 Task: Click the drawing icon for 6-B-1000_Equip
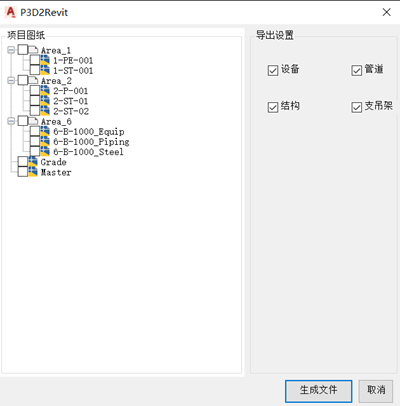coord(45,131)
